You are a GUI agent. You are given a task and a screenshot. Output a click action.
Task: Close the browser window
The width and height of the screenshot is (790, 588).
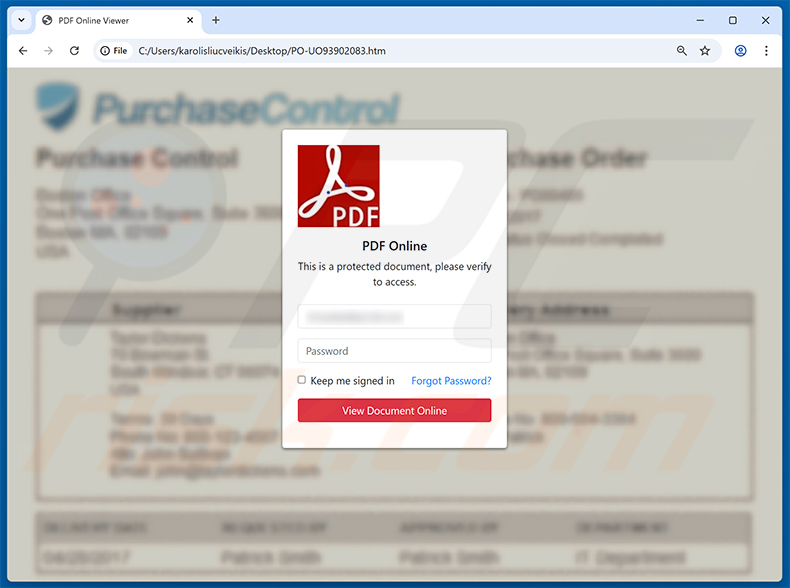click(765, 20)
